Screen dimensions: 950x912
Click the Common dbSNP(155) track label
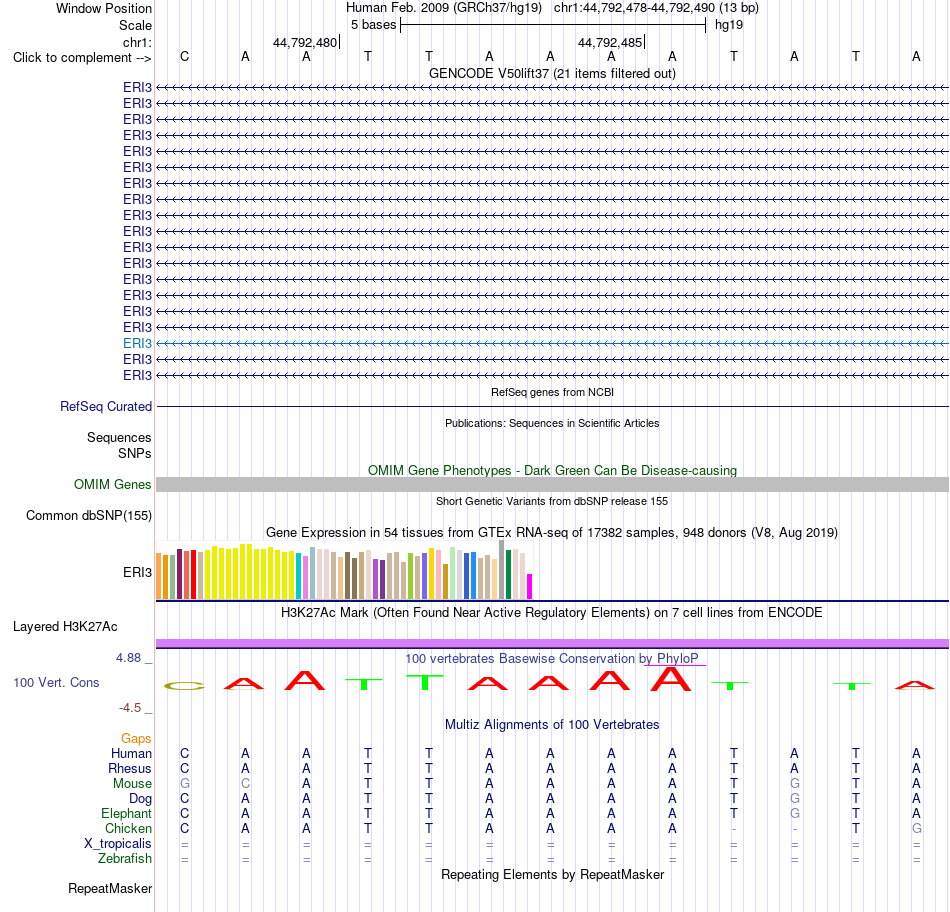88,516
